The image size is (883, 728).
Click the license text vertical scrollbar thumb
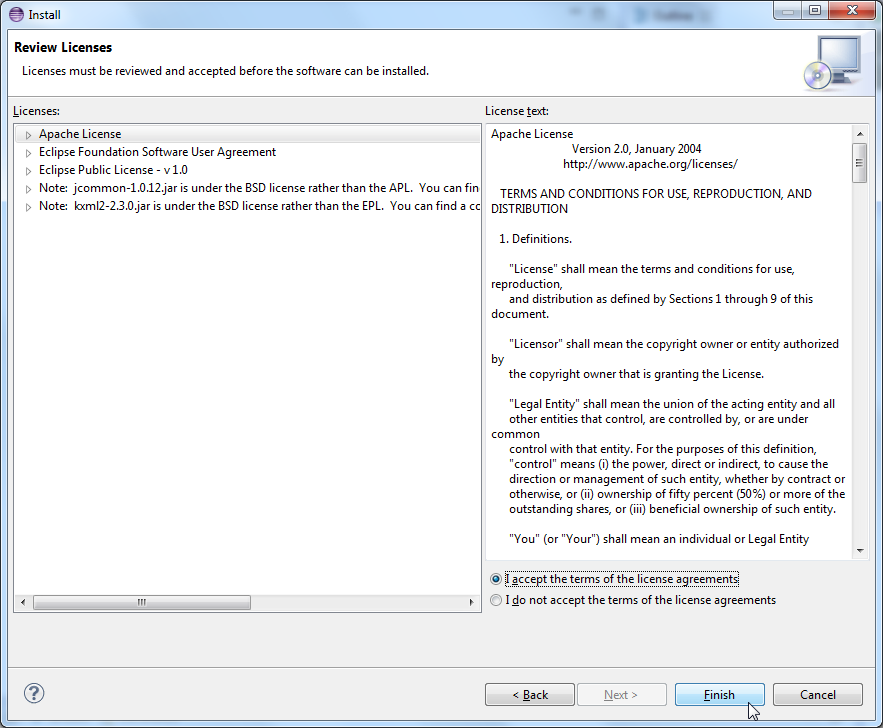[x=859, y=163]
